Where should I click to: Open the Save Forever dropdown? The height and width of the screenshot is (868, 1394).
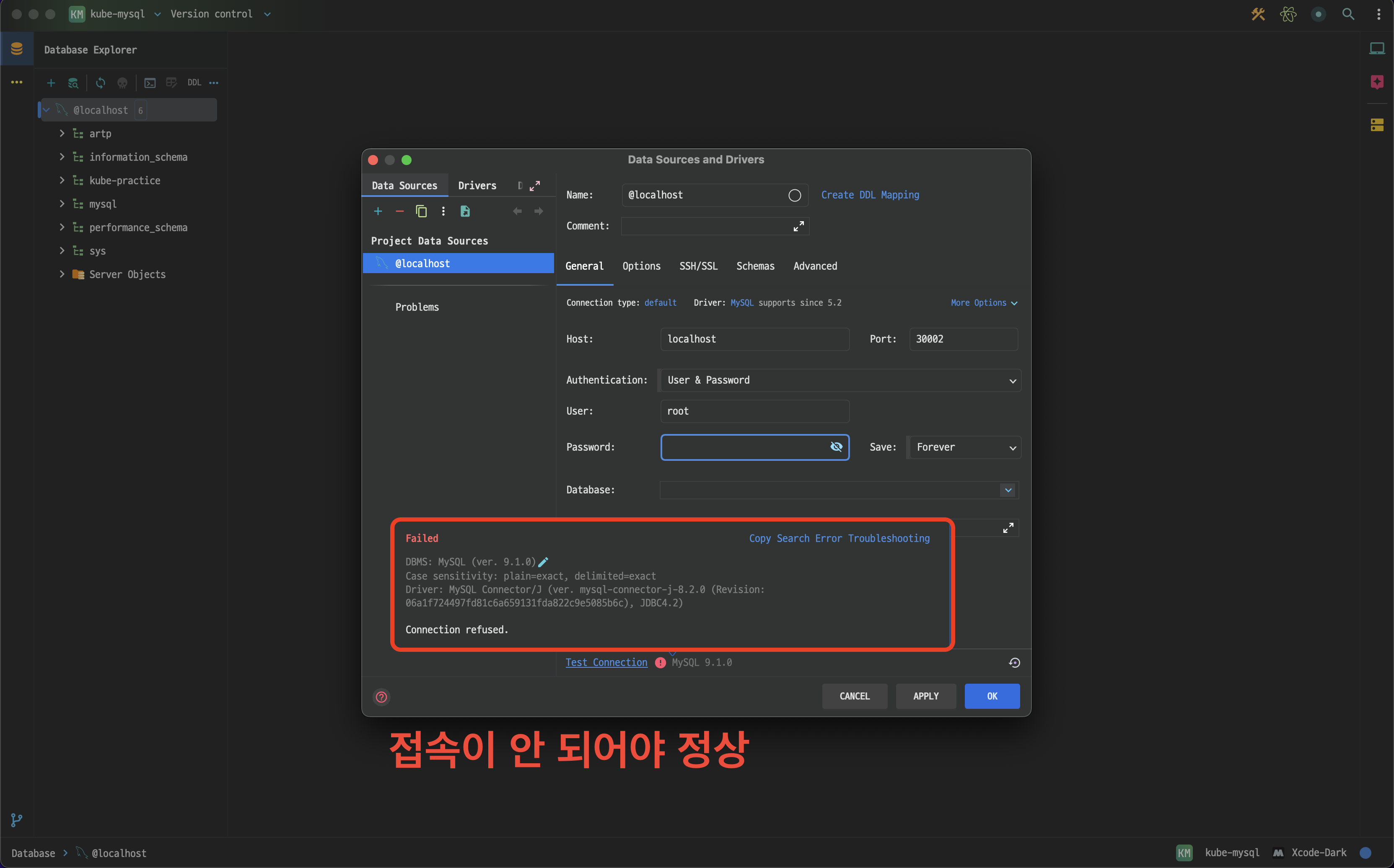point(964,447)
